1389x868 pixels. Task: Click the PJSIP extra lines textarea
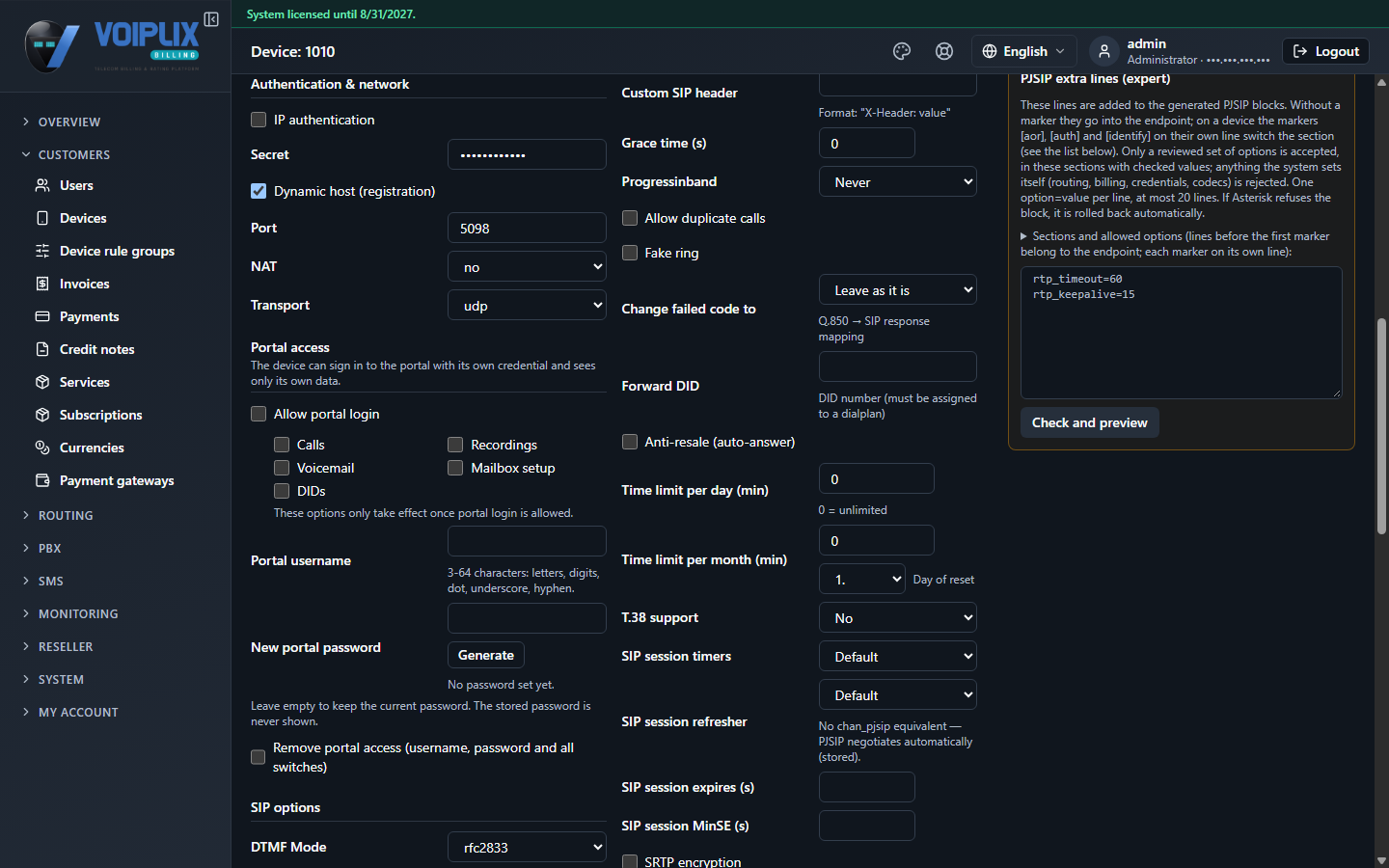click(x=1182, y=333)
